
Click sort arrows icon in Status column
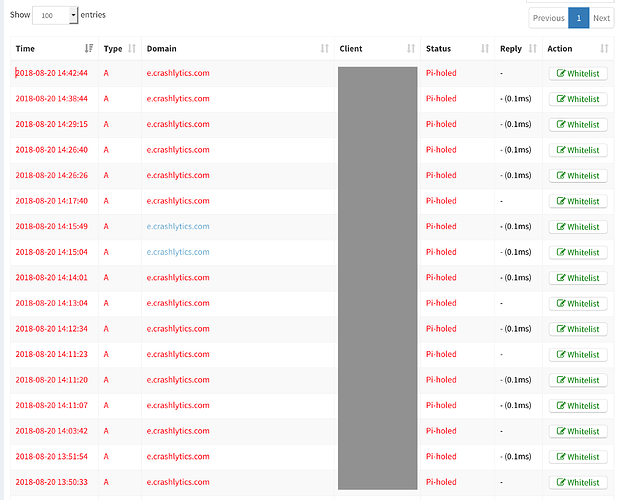[485, 48]
